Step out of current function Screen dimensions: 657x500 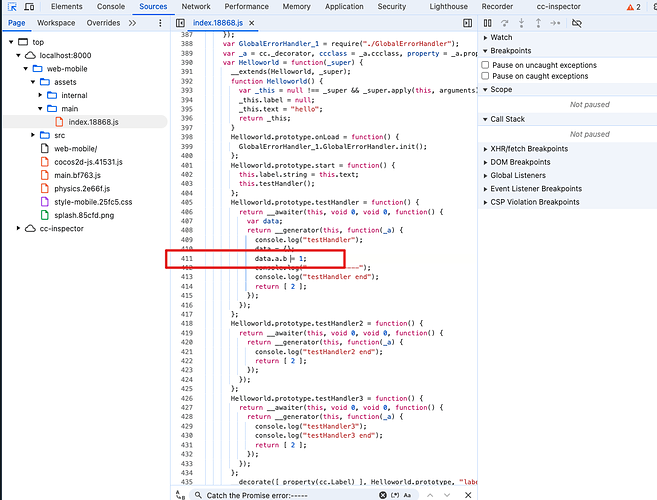tap(538, 23)
